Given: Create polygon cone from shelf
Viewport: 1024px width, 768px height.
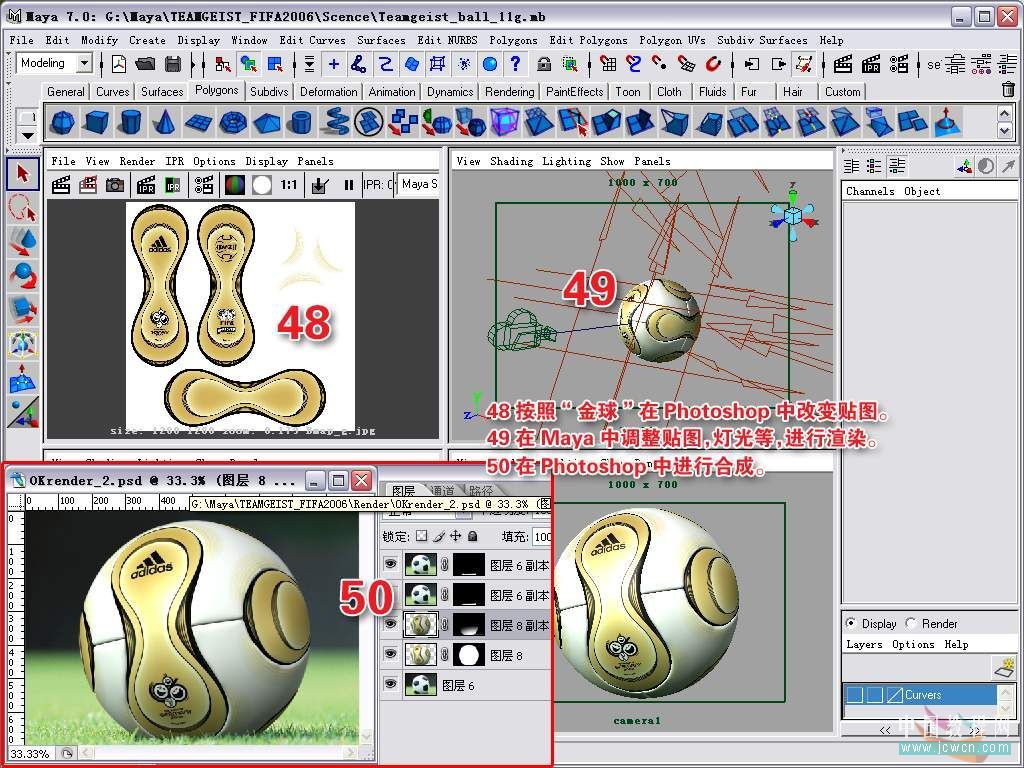Looking at the screenshot, I should [x=165, y=122].
